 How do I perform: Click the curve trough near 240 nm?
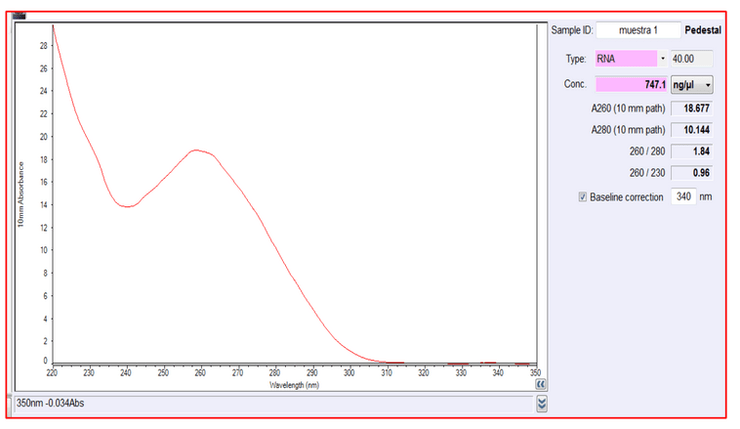(x=129, y=206)
